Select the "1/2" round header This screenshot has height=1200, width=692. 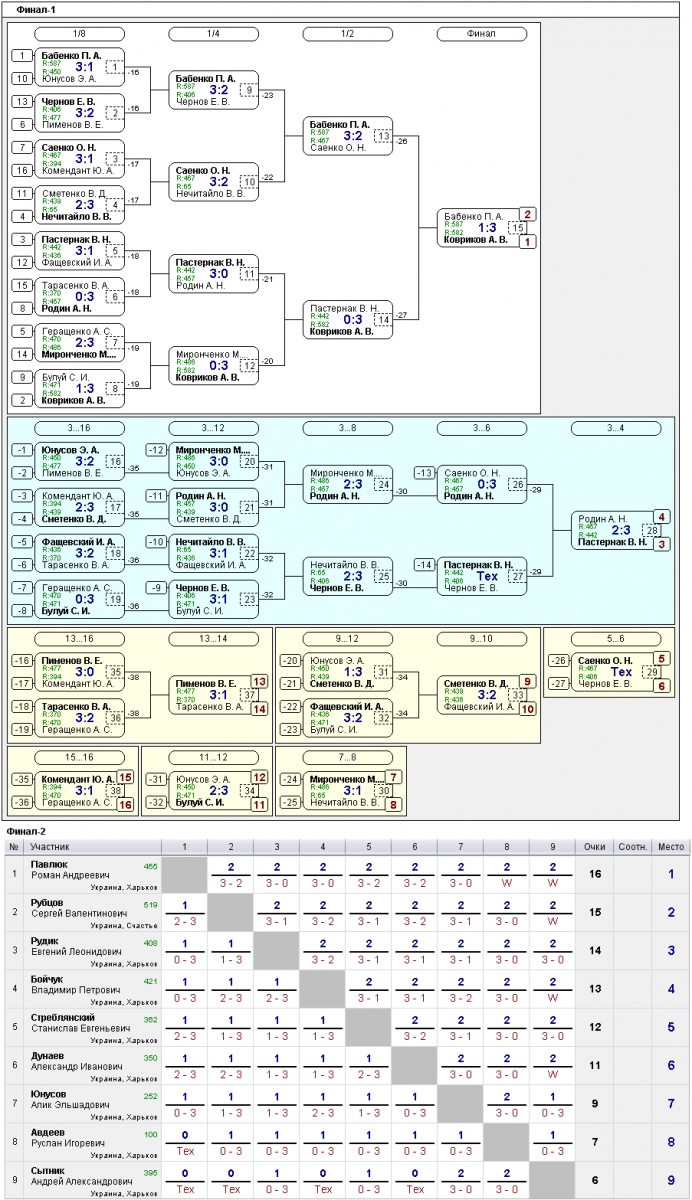[348, 34]
